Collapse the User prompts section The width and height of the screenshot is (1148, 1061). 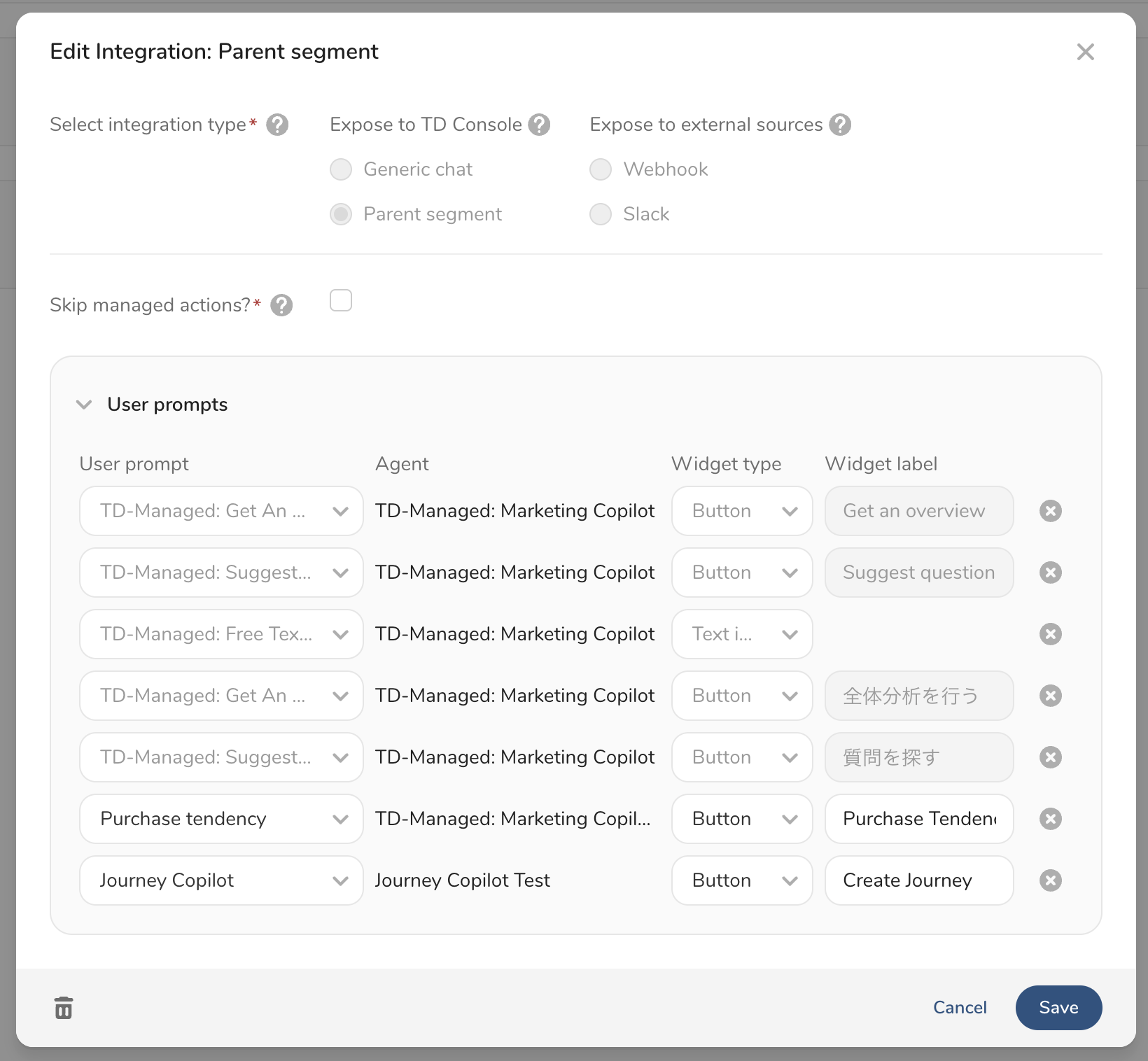tap(84, 405)
